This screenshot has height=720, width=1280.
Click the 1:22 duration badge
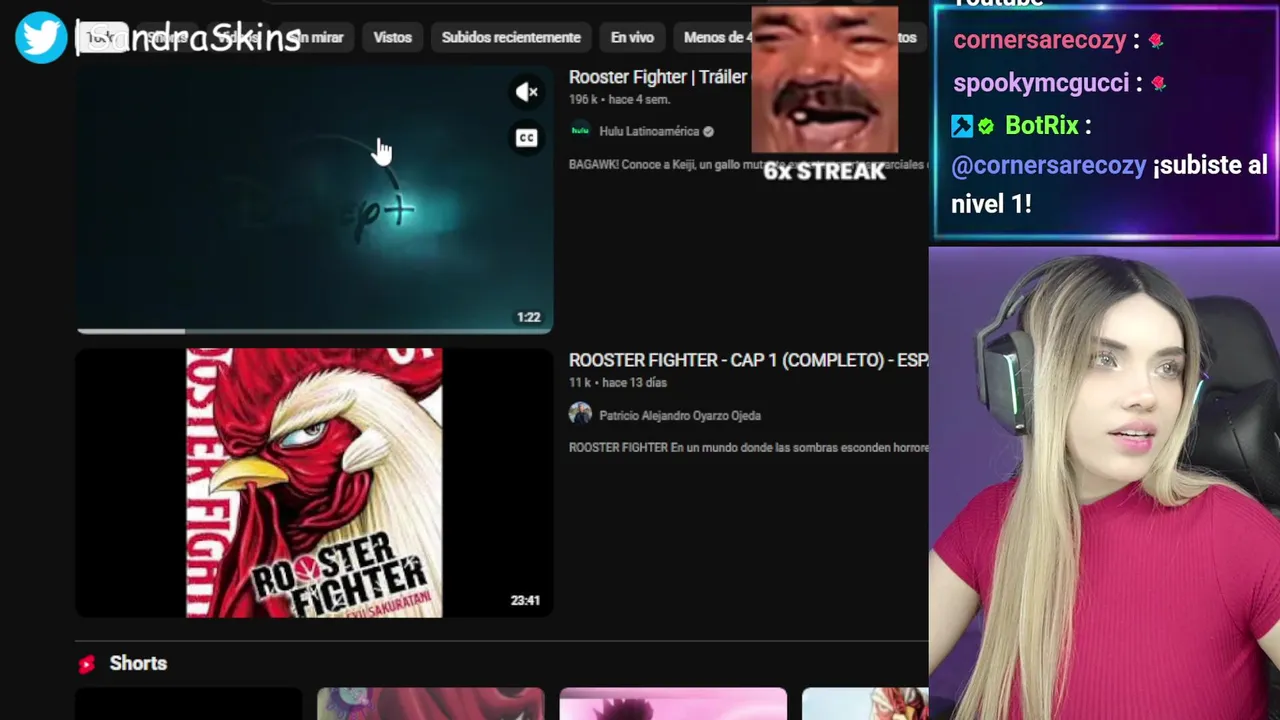(x=528, y=317)
